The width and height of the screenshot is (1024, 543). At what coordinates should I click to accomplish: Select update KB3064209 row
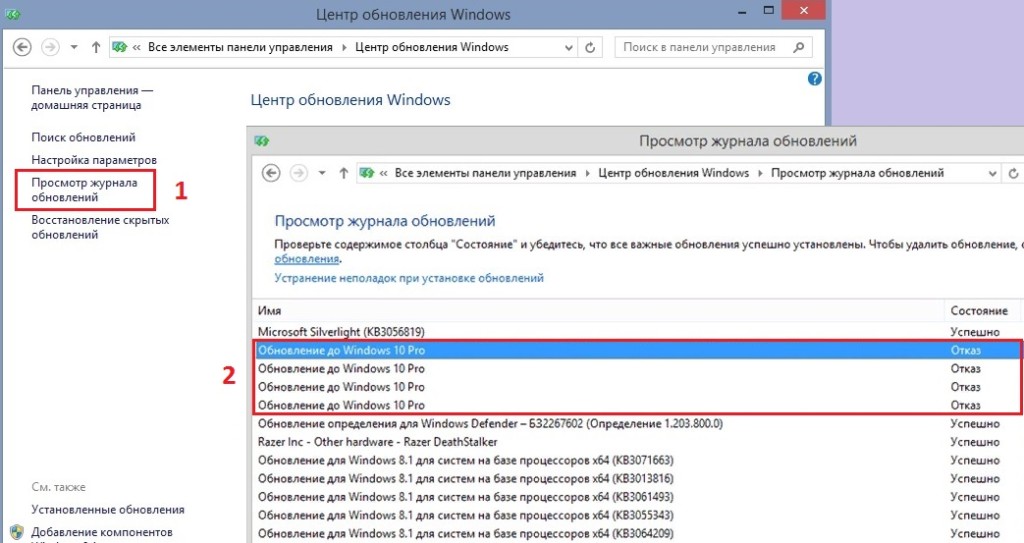tap(638, 533)
